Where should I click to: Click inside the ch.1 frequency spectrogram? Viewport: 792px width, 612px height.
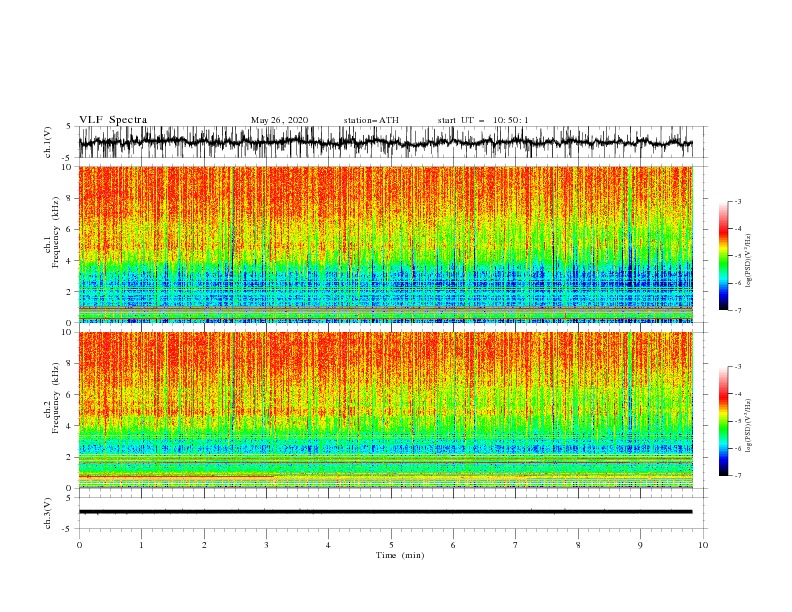tap(385, 244)
